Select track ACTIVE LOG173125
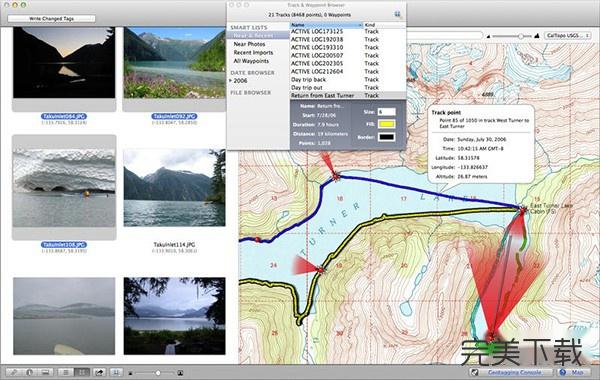600x380 pixels. click(347, 31)
